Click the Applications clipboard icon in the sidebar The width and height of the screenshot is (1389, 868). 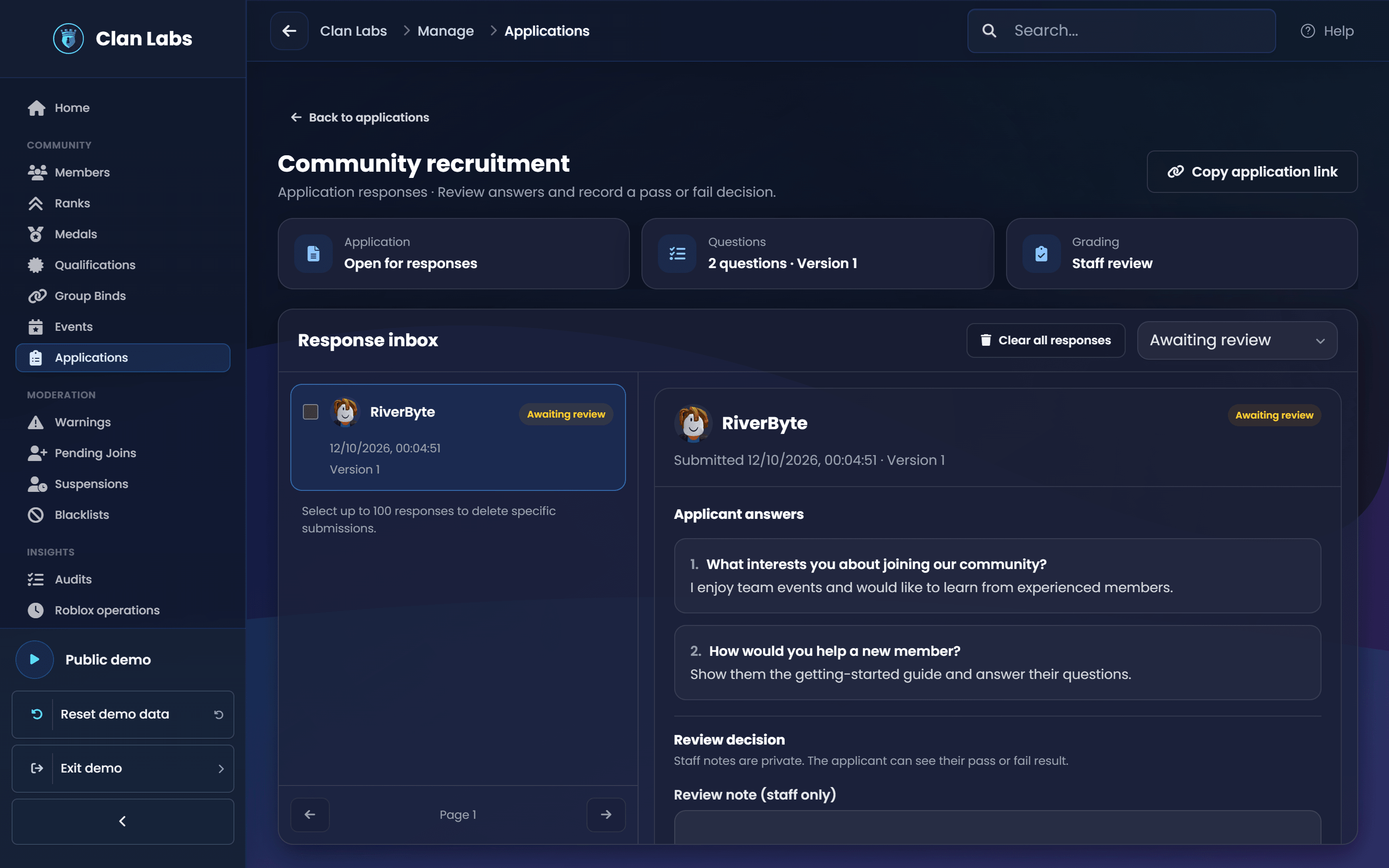click(36, 358)
